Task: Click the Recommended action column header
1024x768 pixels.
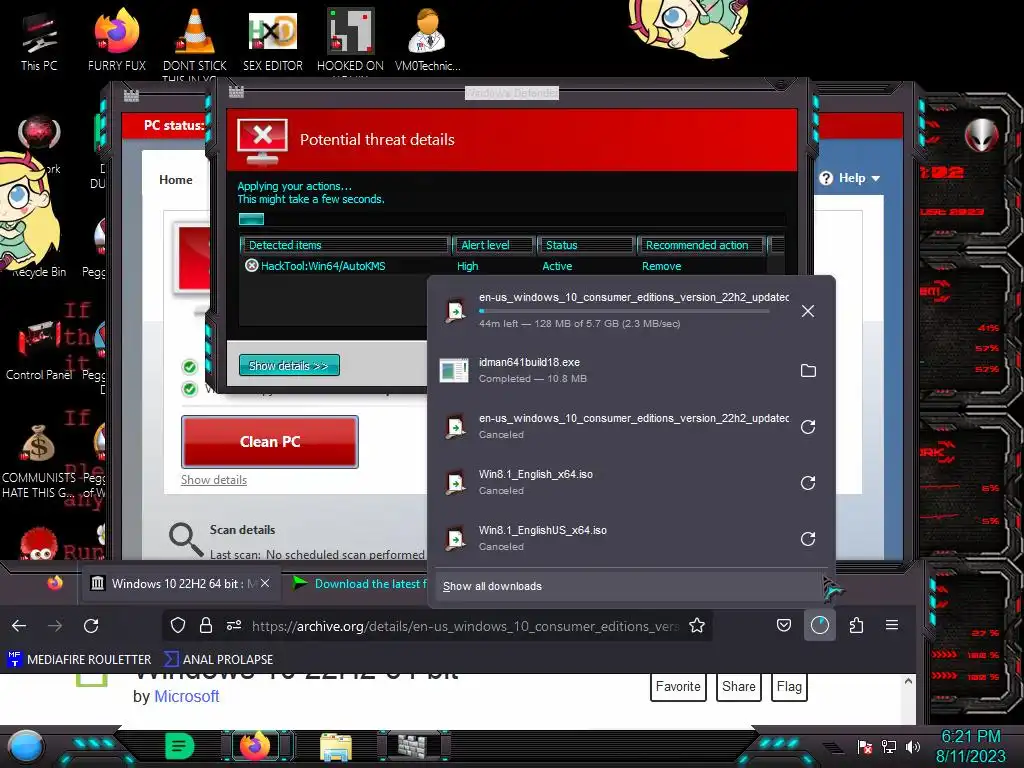Action: (701, 245)
